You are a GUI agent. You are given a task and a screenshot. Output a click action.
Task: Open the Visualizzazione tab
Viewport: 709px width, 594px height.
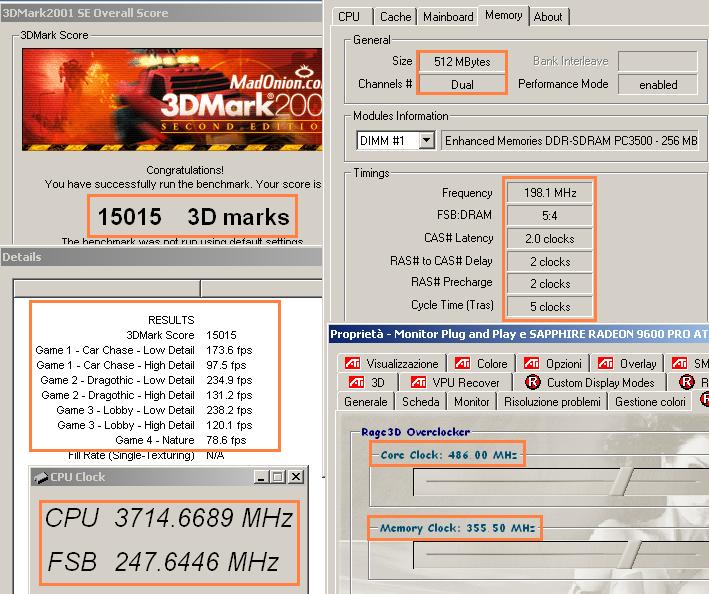click(x=392, y=363)
